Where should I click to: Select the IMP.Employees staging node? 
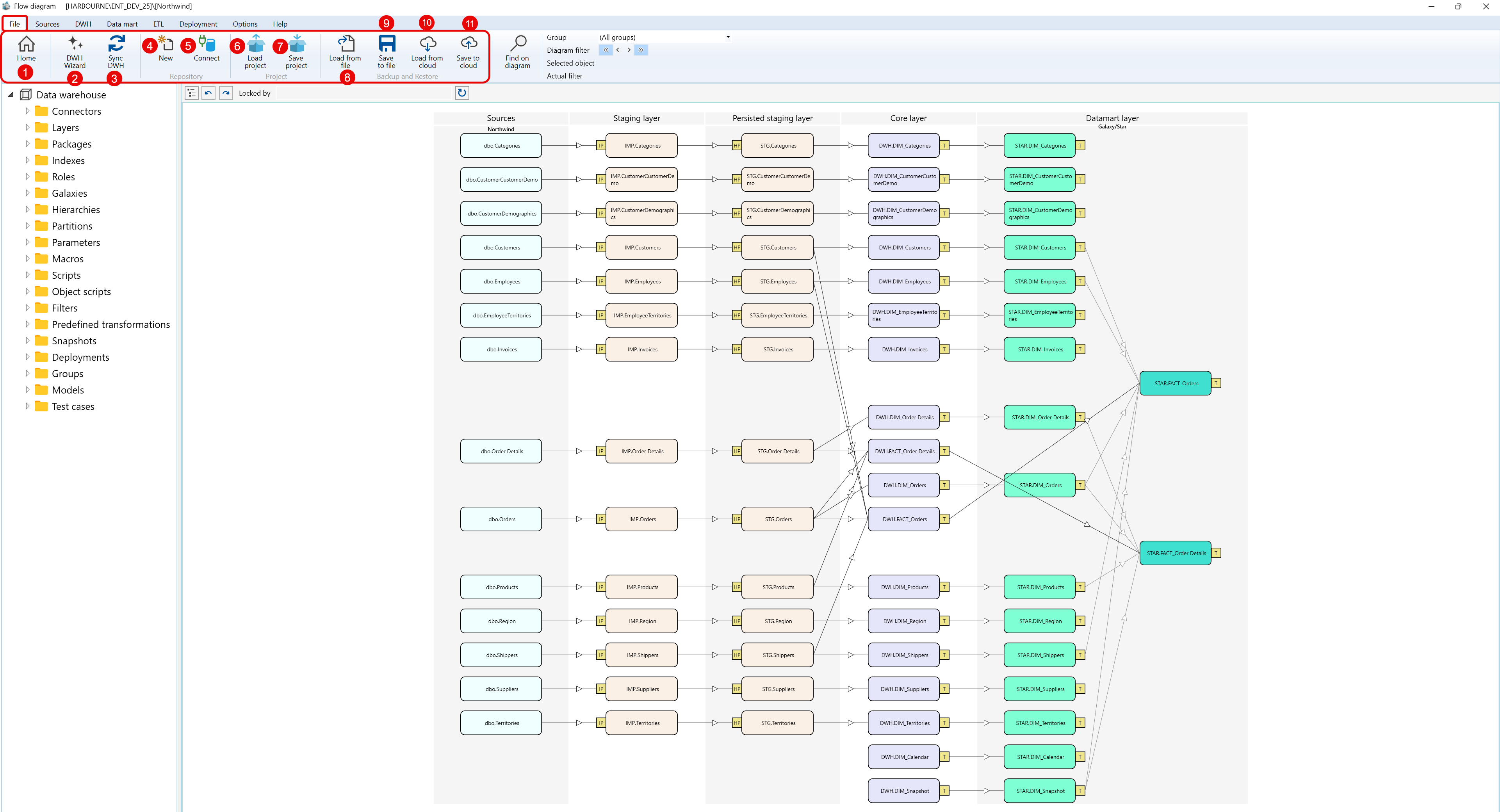tap(642, 281)
